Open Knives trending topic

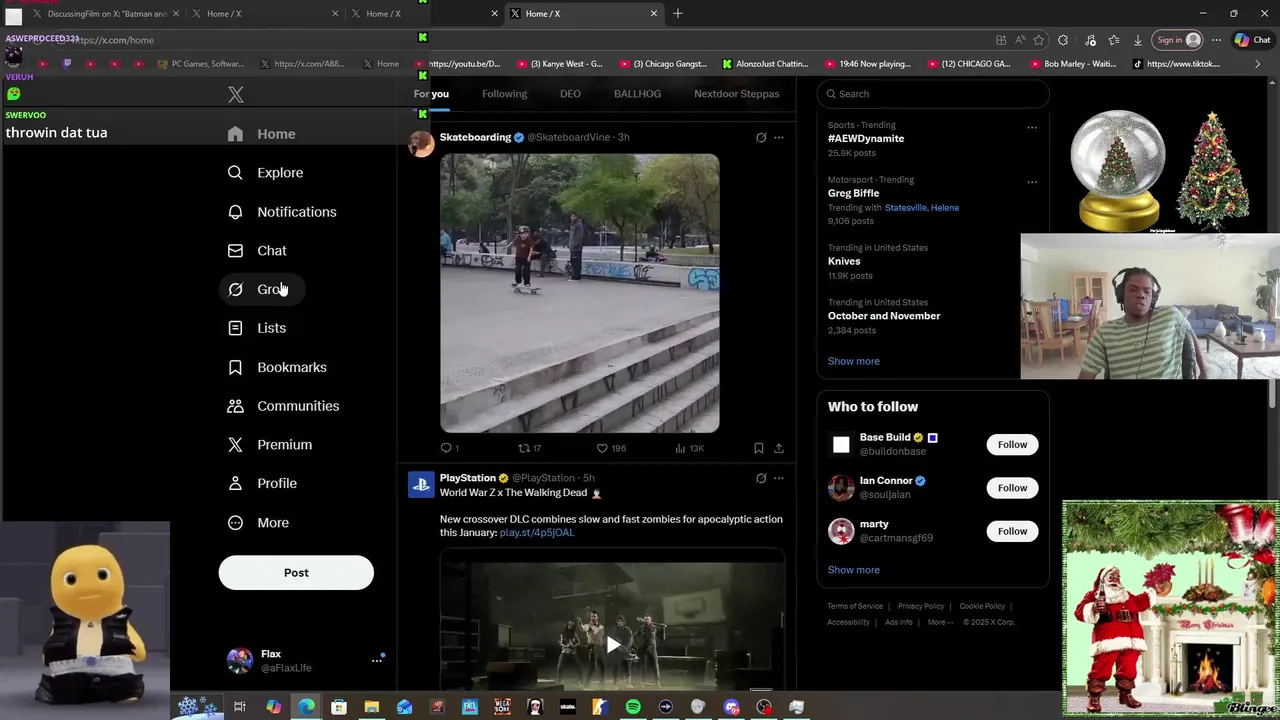click(844, 261)
